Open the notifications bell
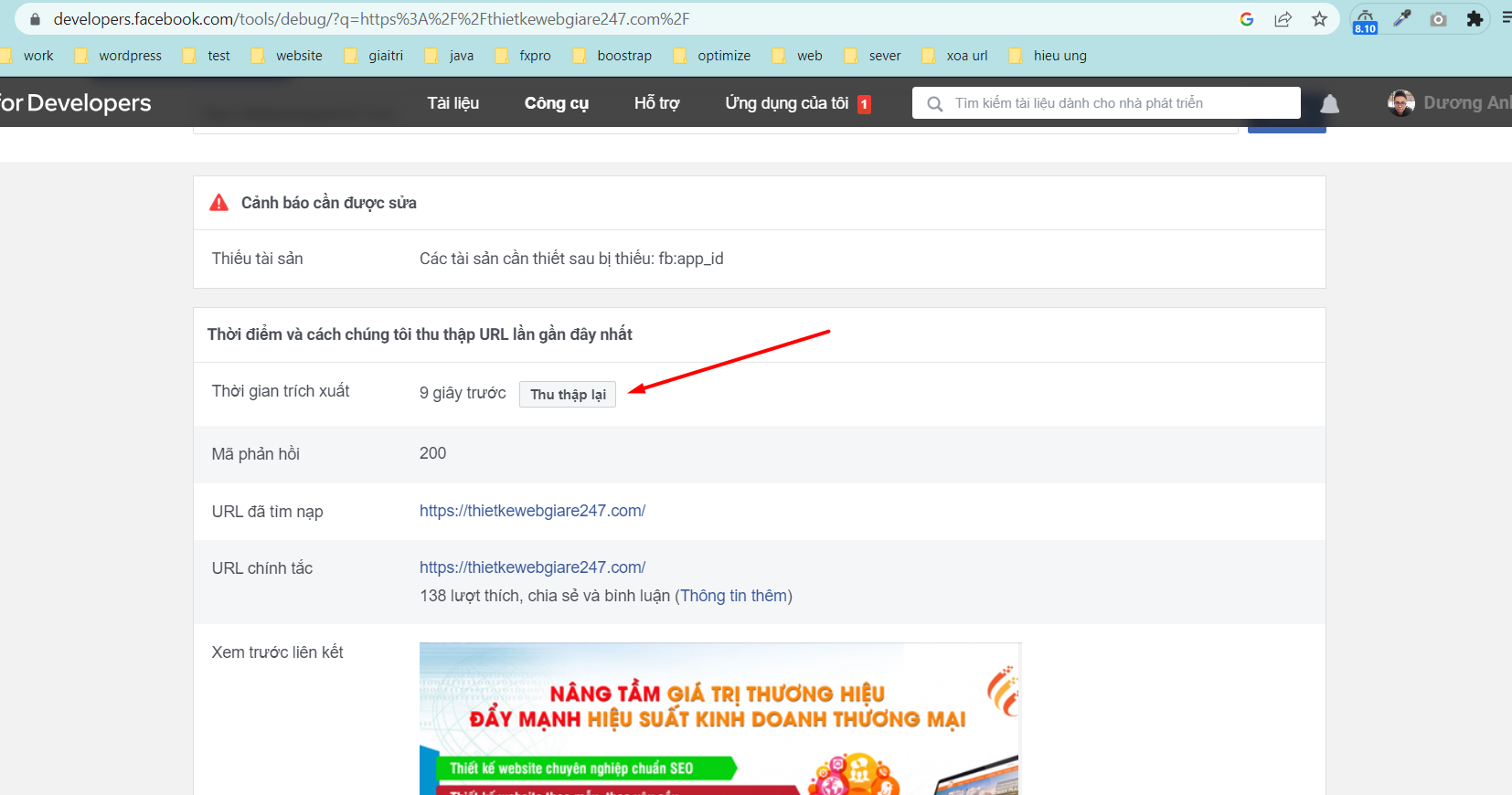 click(x=1330, y=103)
